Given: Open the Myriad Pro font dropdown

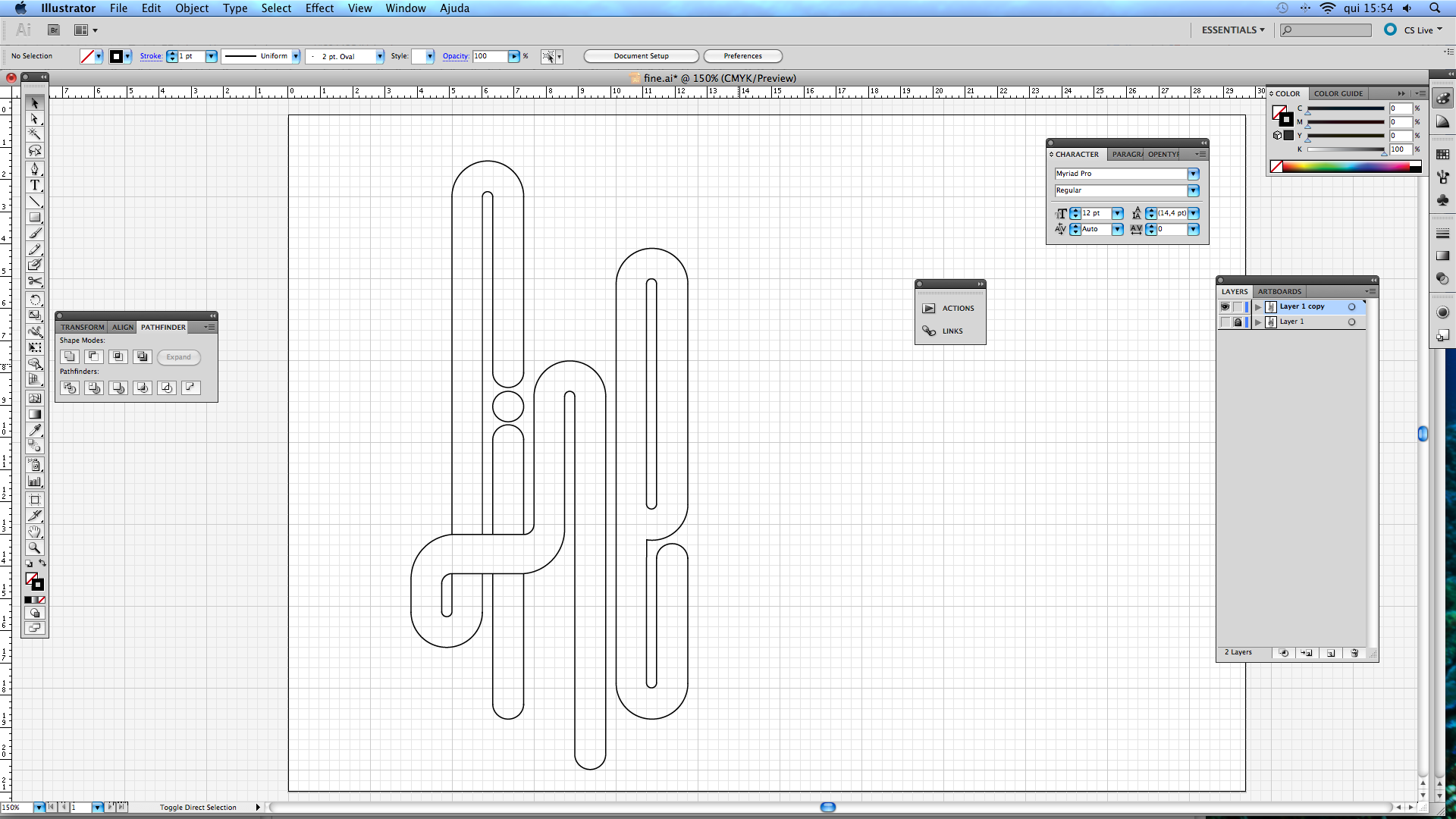Looking at the screenshot, I should (x=1193, y=174).
